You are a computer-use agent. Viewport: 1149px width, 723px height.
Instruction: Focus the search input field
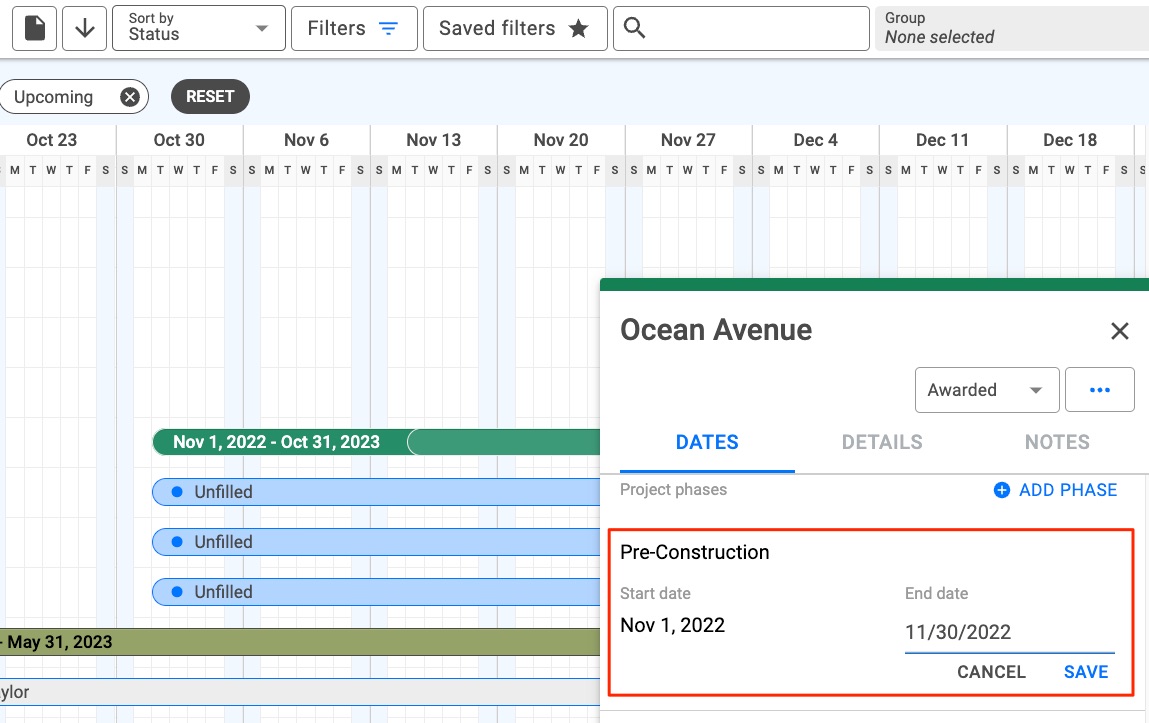pyautogui.click(x=741, y=29)
